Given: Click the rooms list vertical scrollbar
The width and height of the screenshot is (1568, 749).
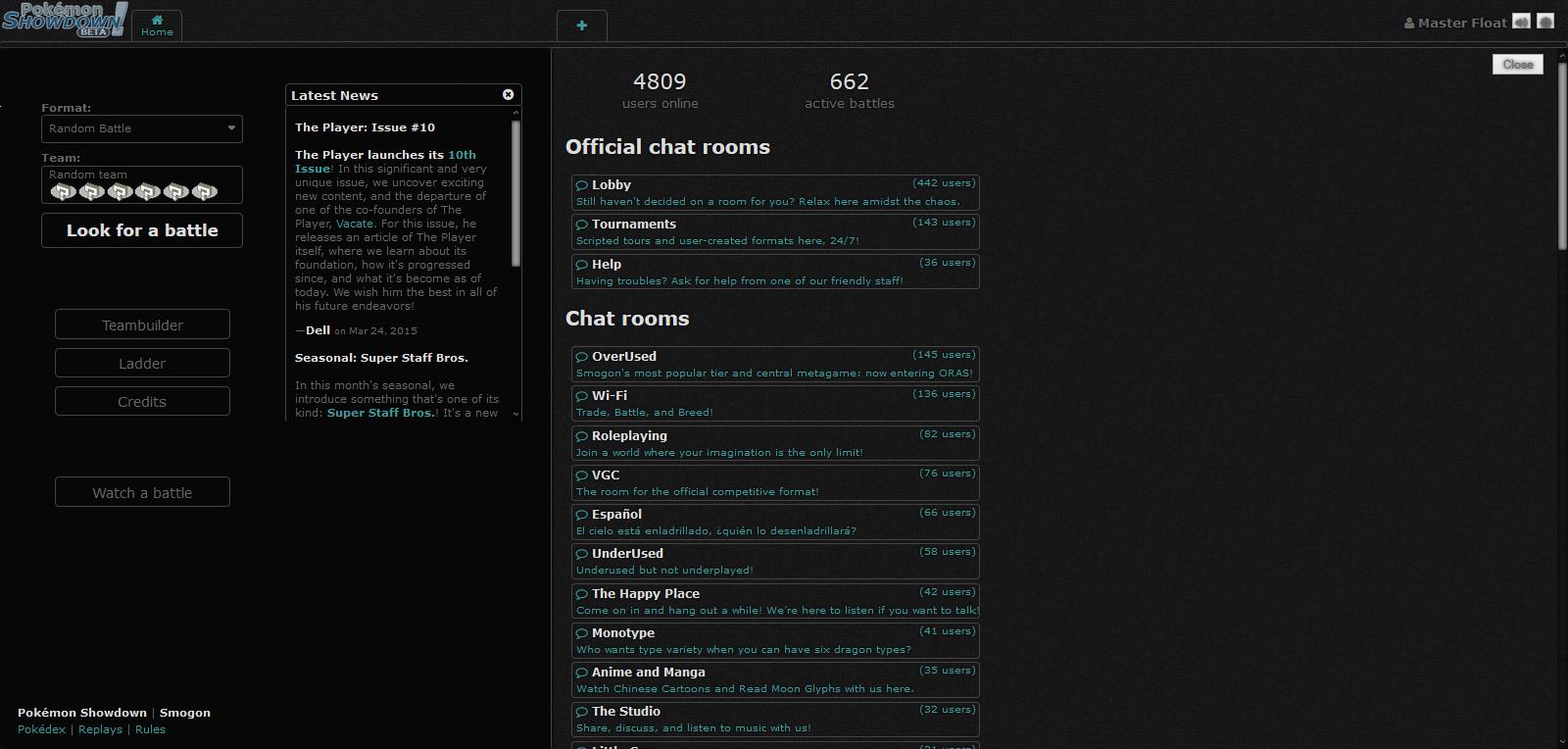Looking at the screenshot, I should (1562, 157).
